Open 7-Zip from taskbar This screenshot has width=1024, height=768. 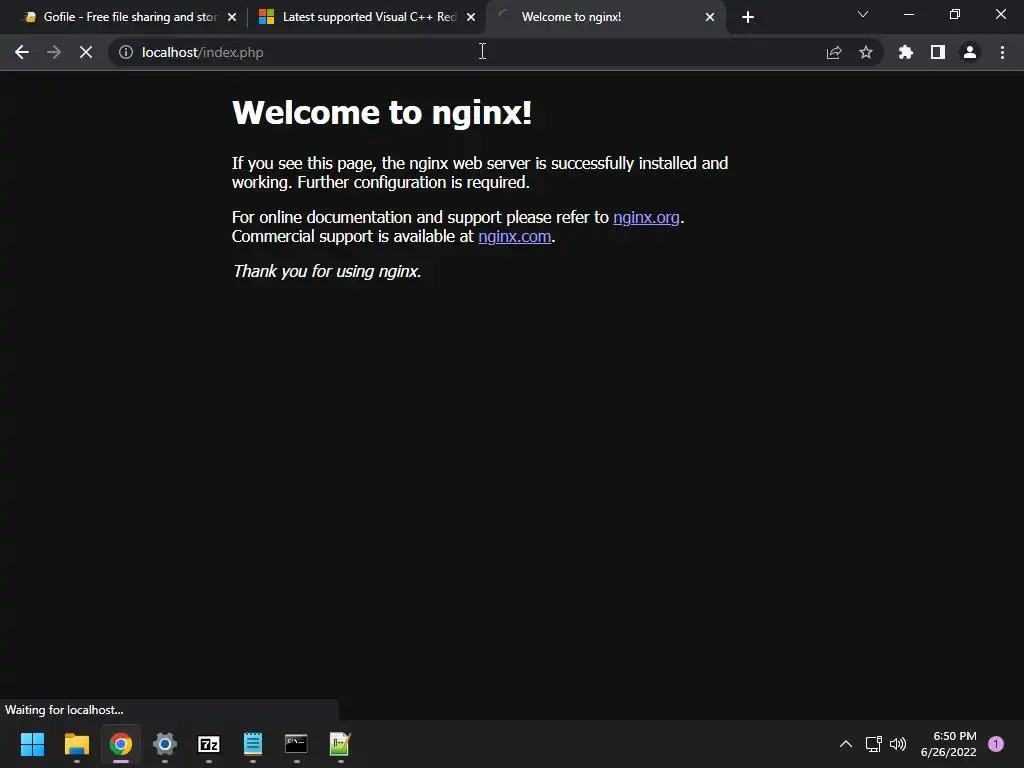point(209,744)
